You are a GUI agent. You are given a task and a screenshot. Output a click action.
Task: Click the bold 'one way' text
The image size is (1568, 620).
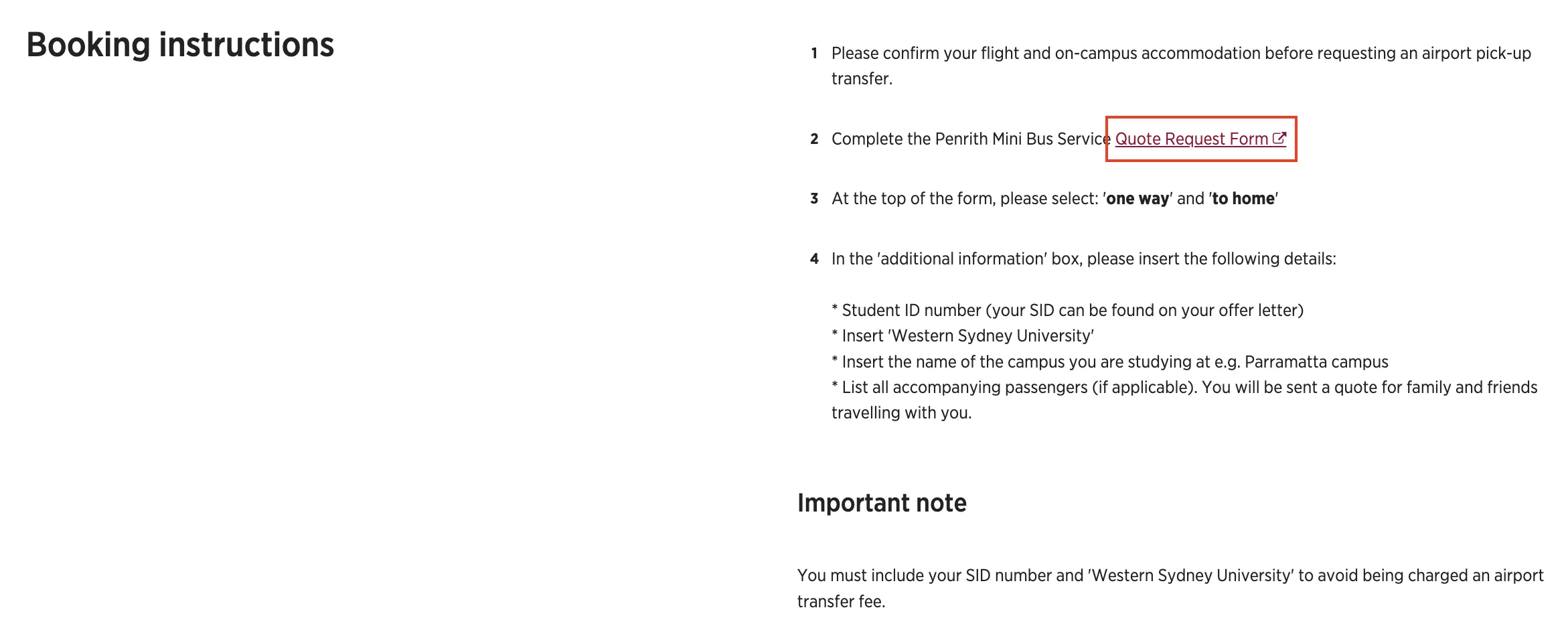[x=1138, y=199]
